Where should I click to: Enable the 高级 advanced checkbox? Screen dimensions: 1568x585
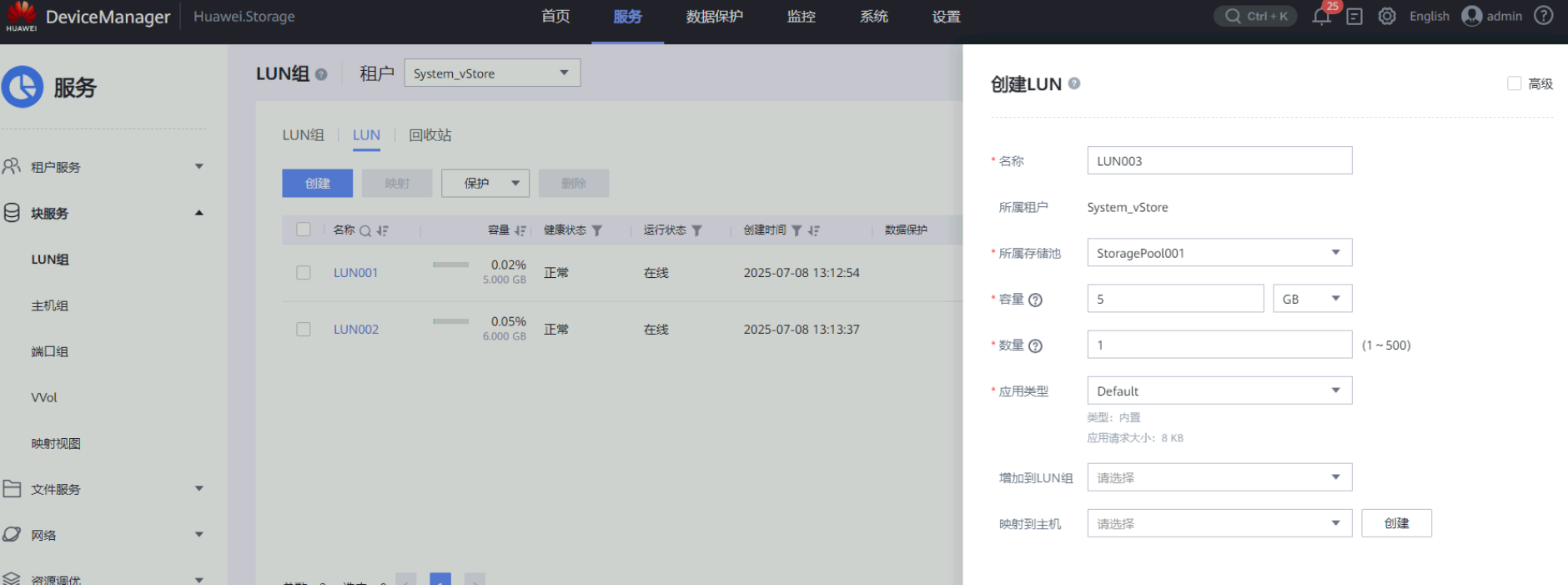pos(1514,83)
